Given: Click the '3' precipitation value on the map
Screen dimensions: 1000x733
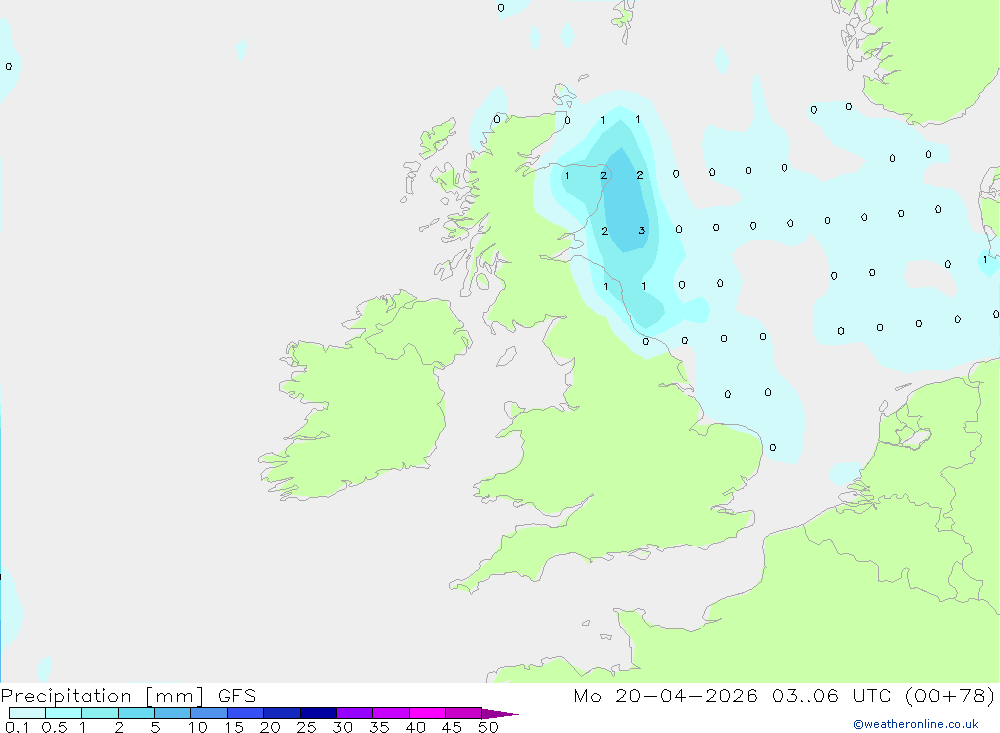Looking at the screenshot, I should click(642, 231).
